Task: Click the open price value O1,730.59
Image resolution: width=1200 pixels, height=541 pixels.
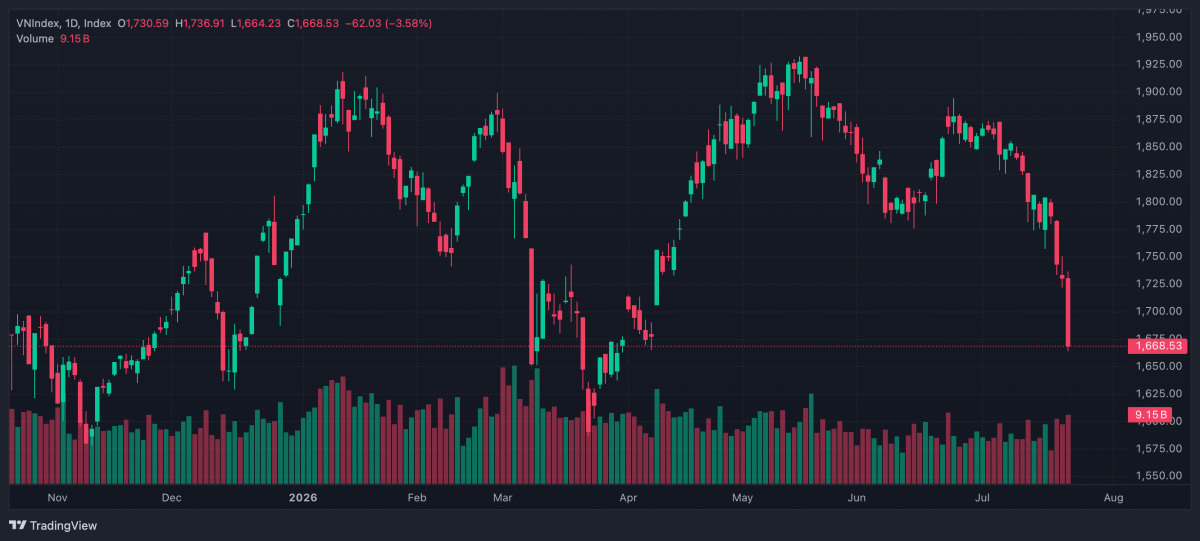Action: tap(145, 22)
